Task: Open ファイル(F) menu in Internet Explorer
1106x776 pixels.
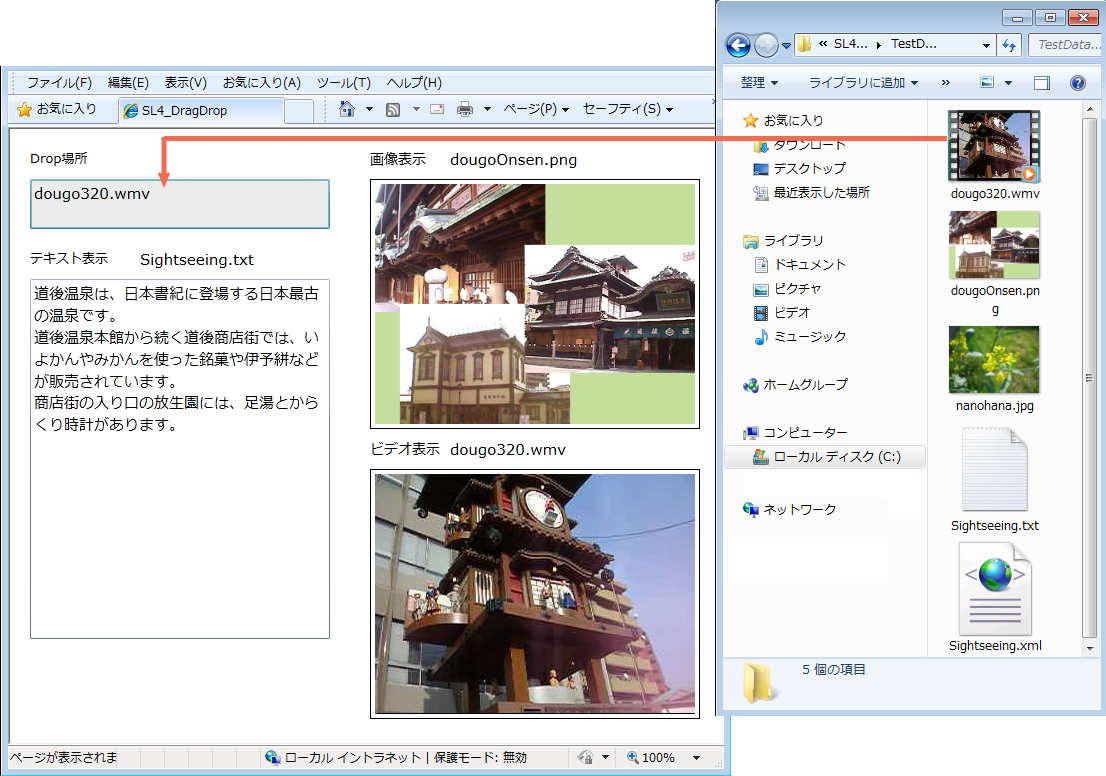Action: click(59, 83)
